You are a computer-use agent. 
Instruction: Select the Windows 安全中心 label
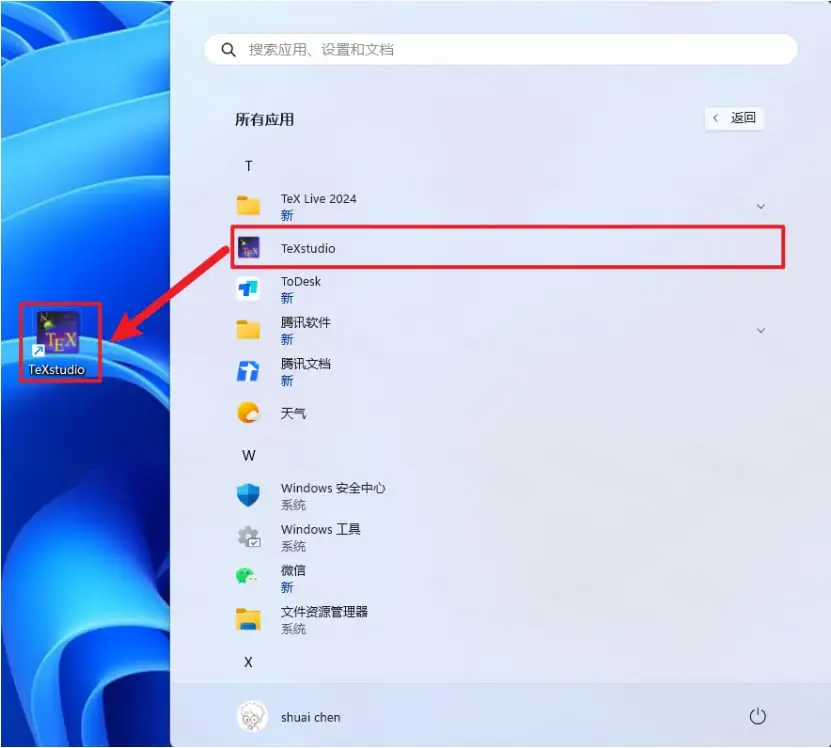pyautogui.click(x=333, y=488)
